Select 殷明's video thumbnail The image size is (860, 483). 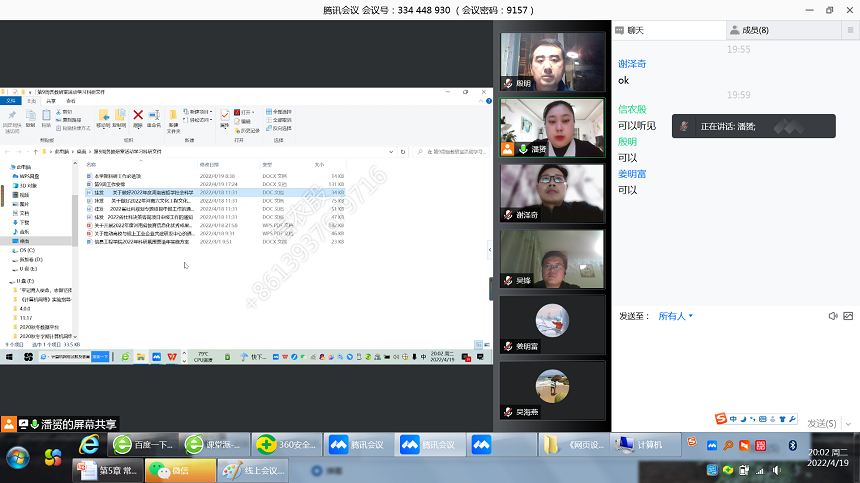tap(552, 62)
